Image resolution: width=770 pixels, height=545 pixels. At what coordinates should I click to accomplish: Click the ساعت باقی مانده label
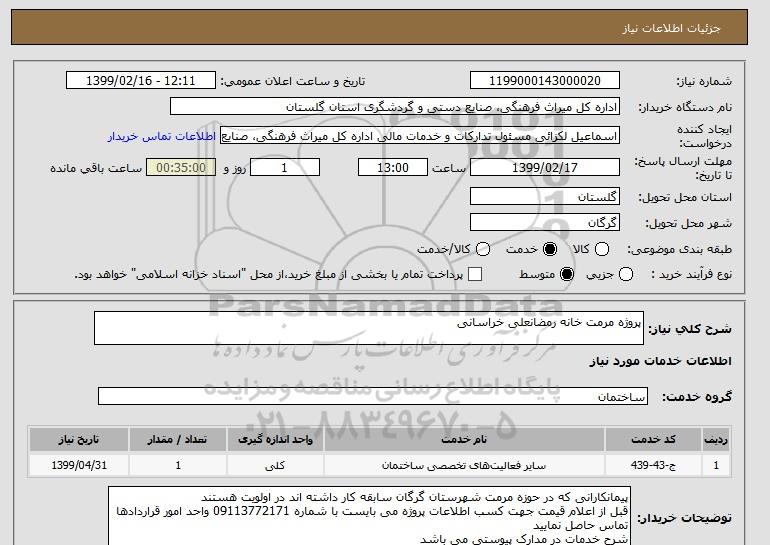click(96, 168)
